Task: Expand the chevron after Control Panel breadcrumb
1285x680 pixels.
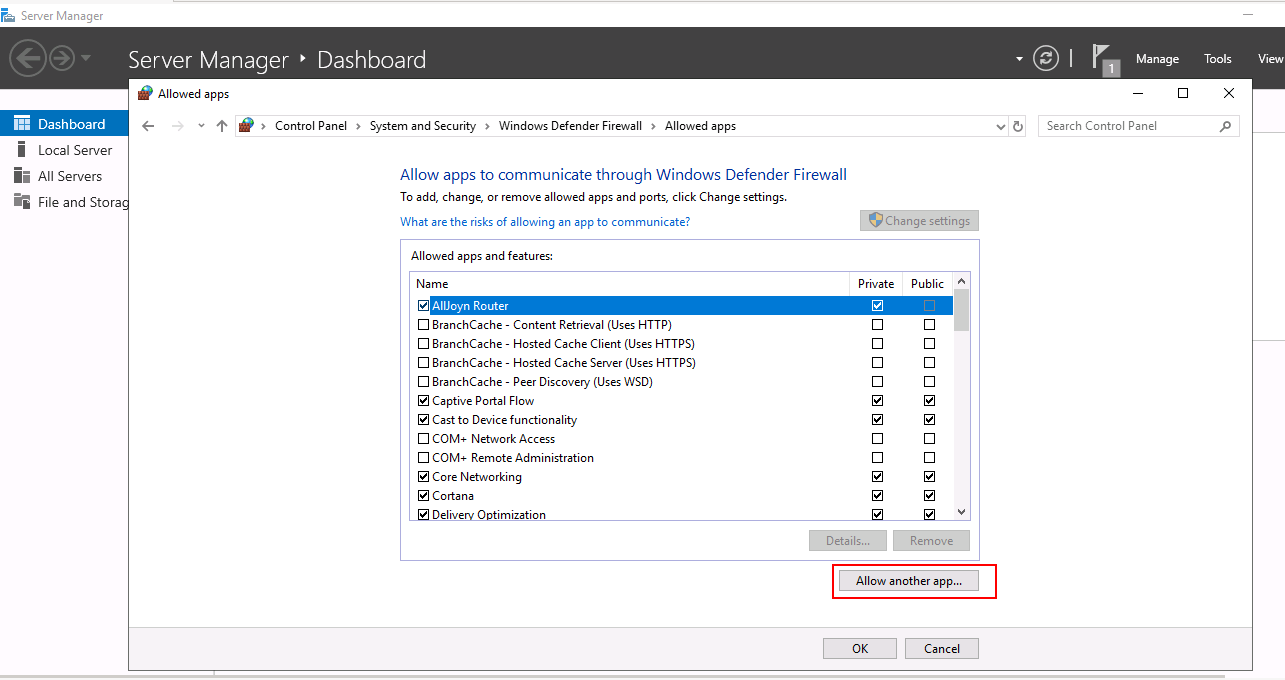Action: coord(359,126)
